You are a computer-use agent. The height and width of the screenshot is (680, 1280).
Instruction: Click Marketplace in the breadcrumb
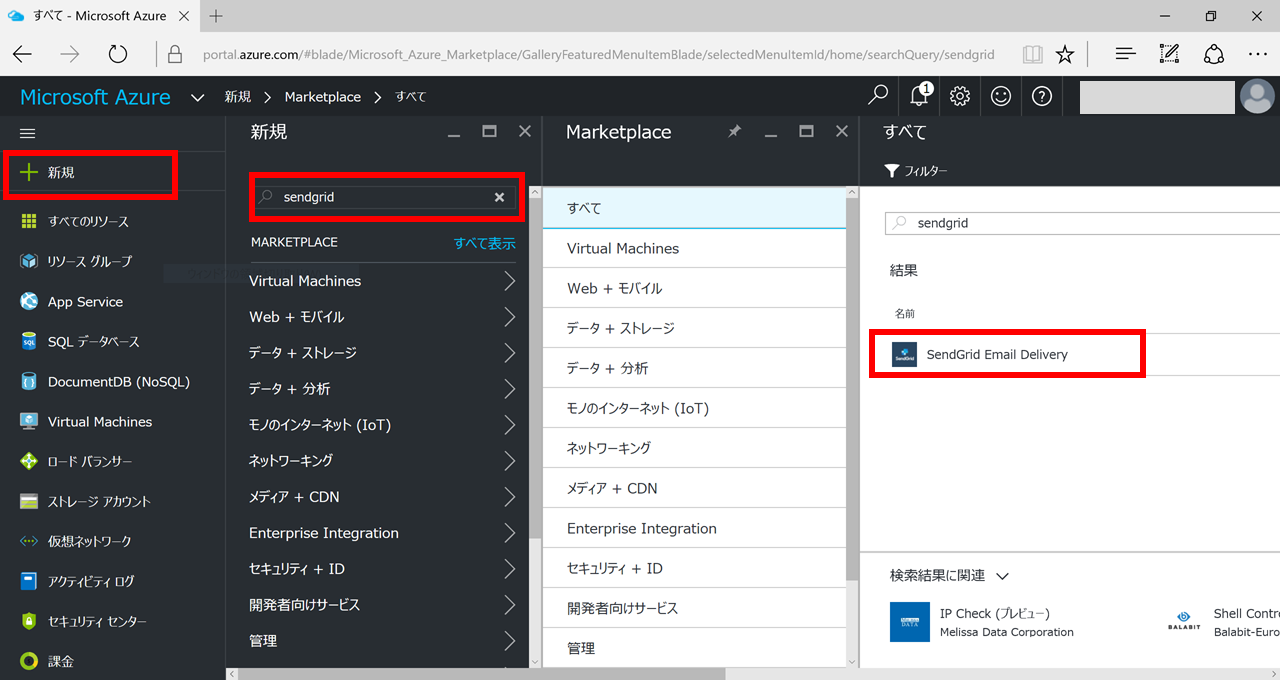click(x=323, y=97)
